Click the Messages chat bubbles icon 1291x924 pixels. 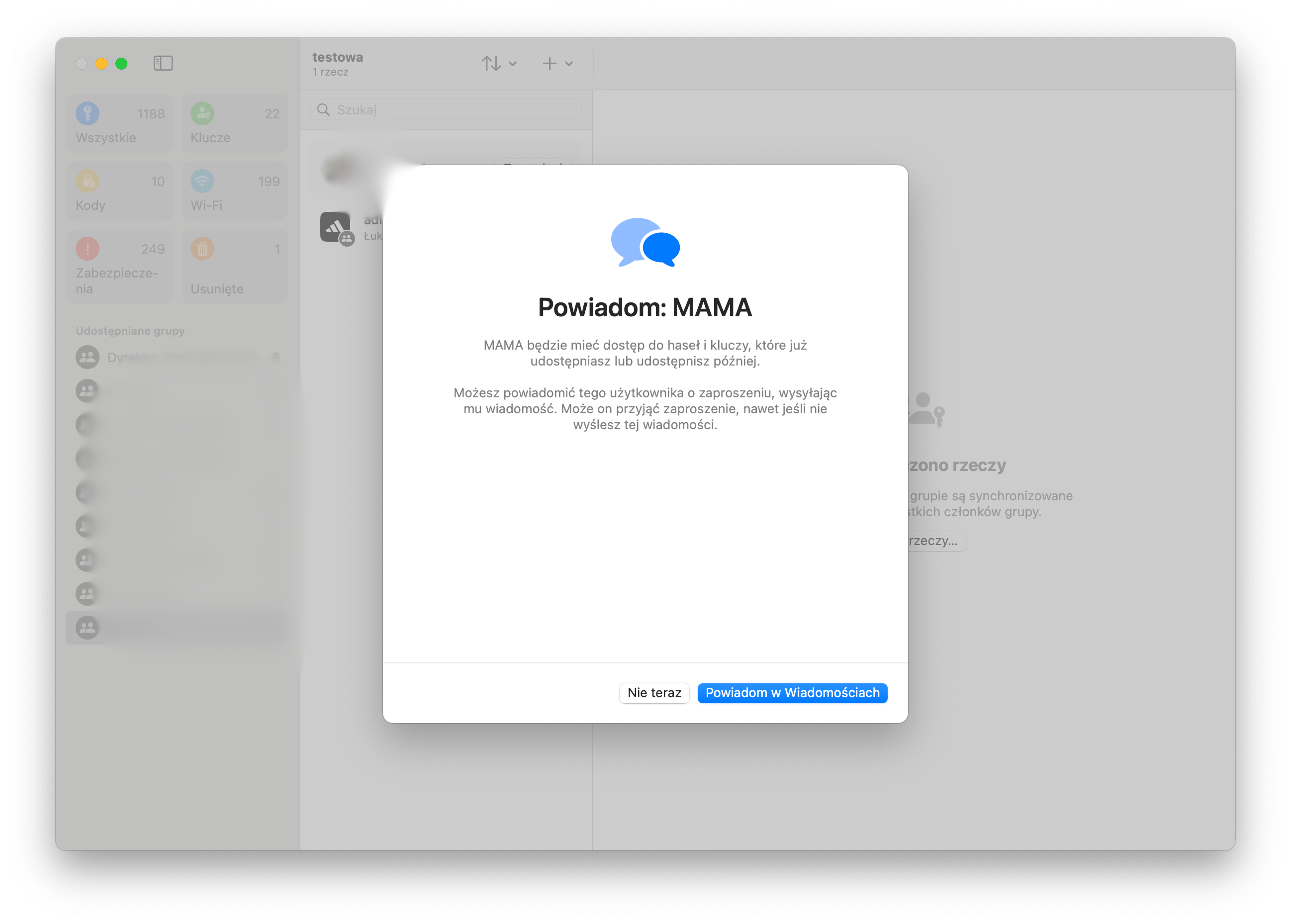(x=645, y=242)
